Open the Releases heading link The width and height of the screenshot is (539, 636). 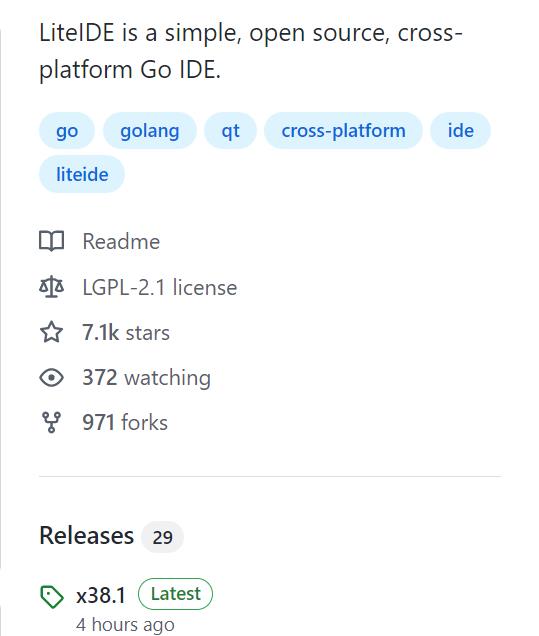tap(86, 535)
